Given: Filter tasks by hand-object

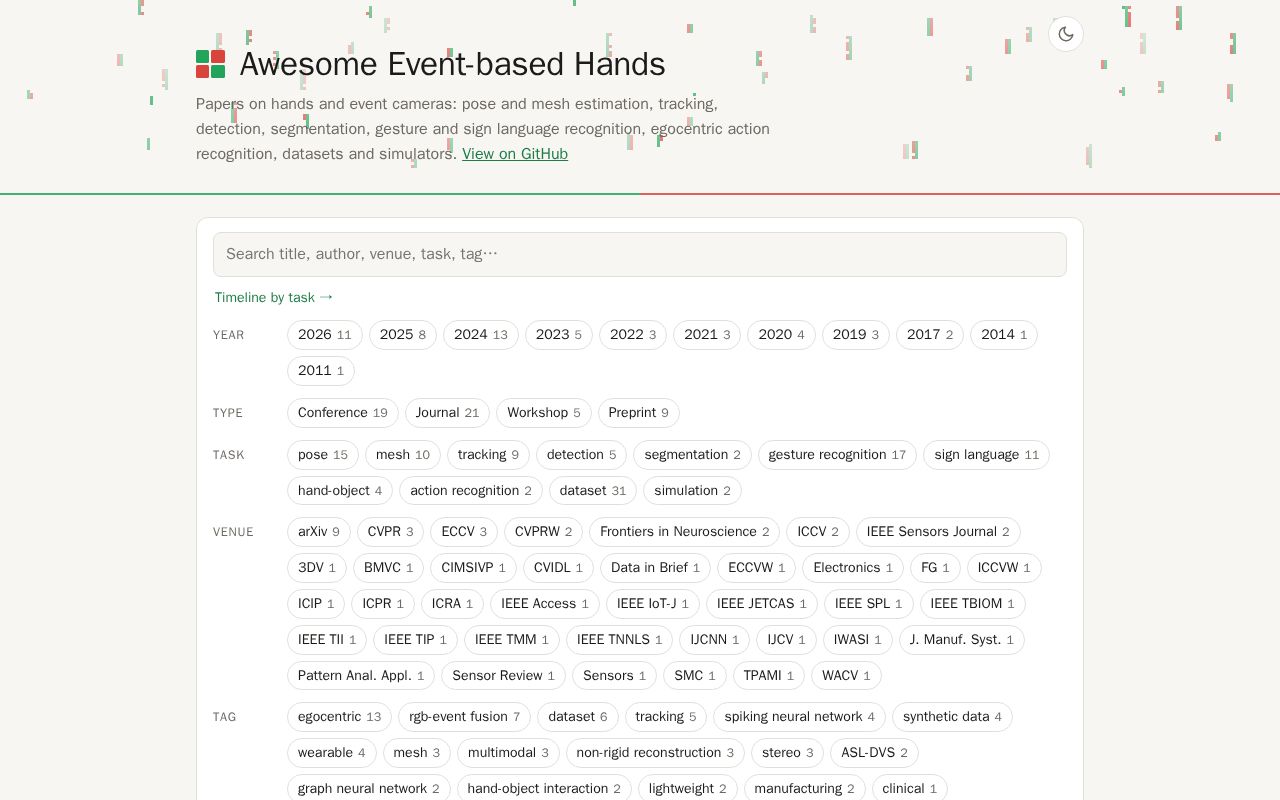Looking at the screenshot, I should (340, 491).
